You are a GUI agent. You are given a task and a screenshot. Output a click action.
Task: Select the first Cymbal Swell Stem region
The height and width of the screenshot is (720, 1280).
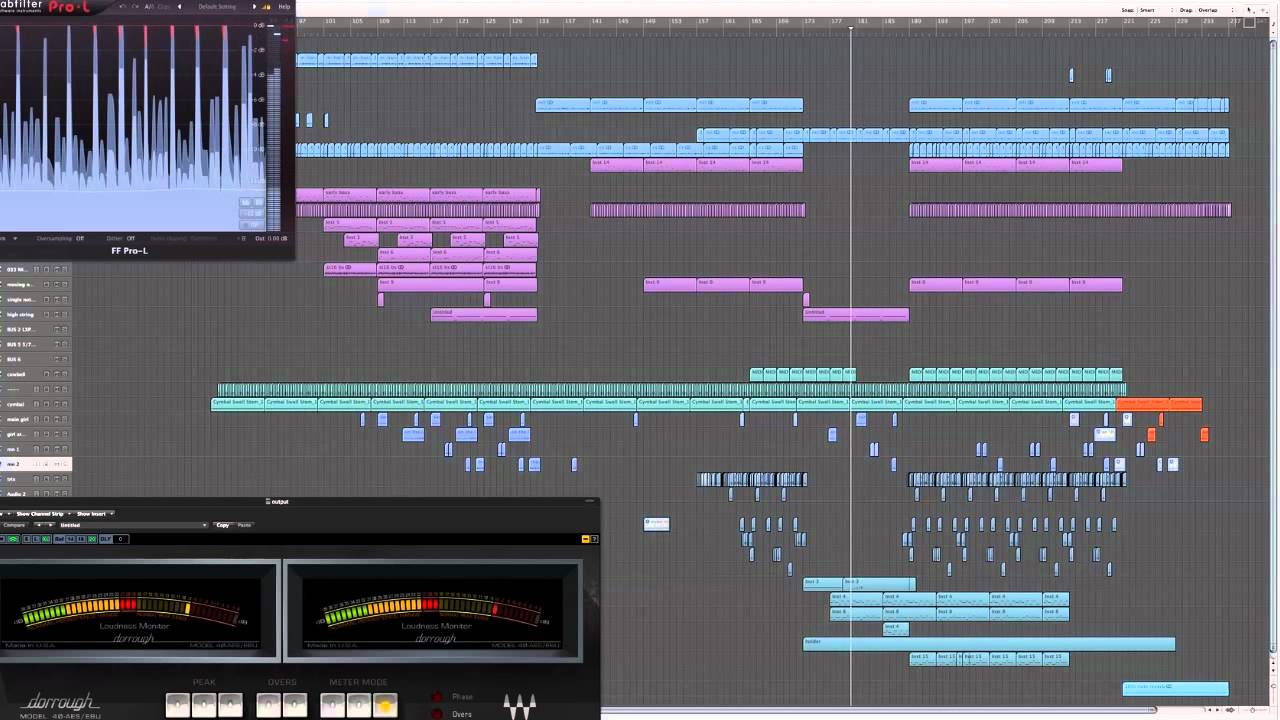(237, 404)
